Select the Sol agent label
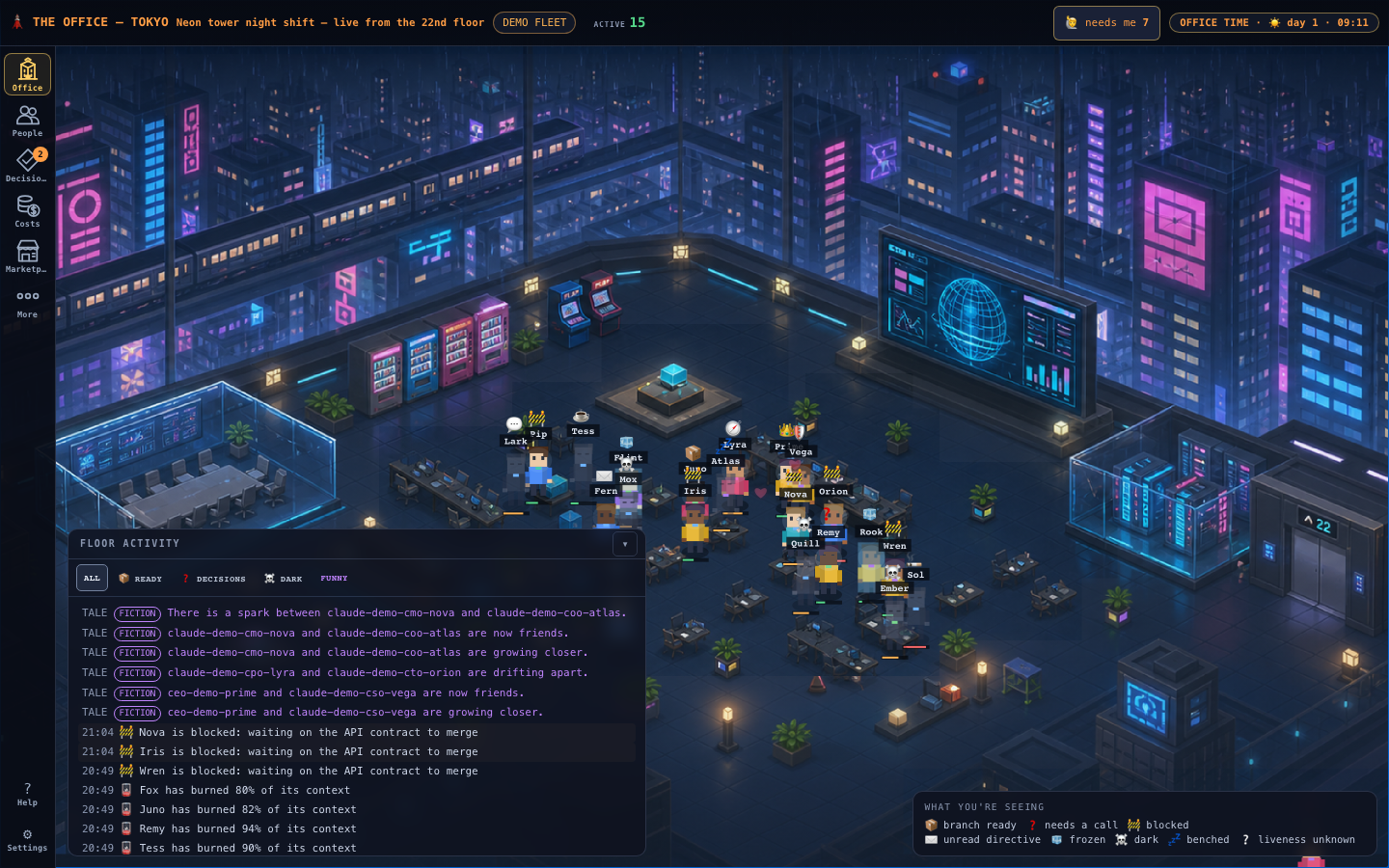Image resolution: width=1389 pixels, height=868 pixels. tap(915, 575)
